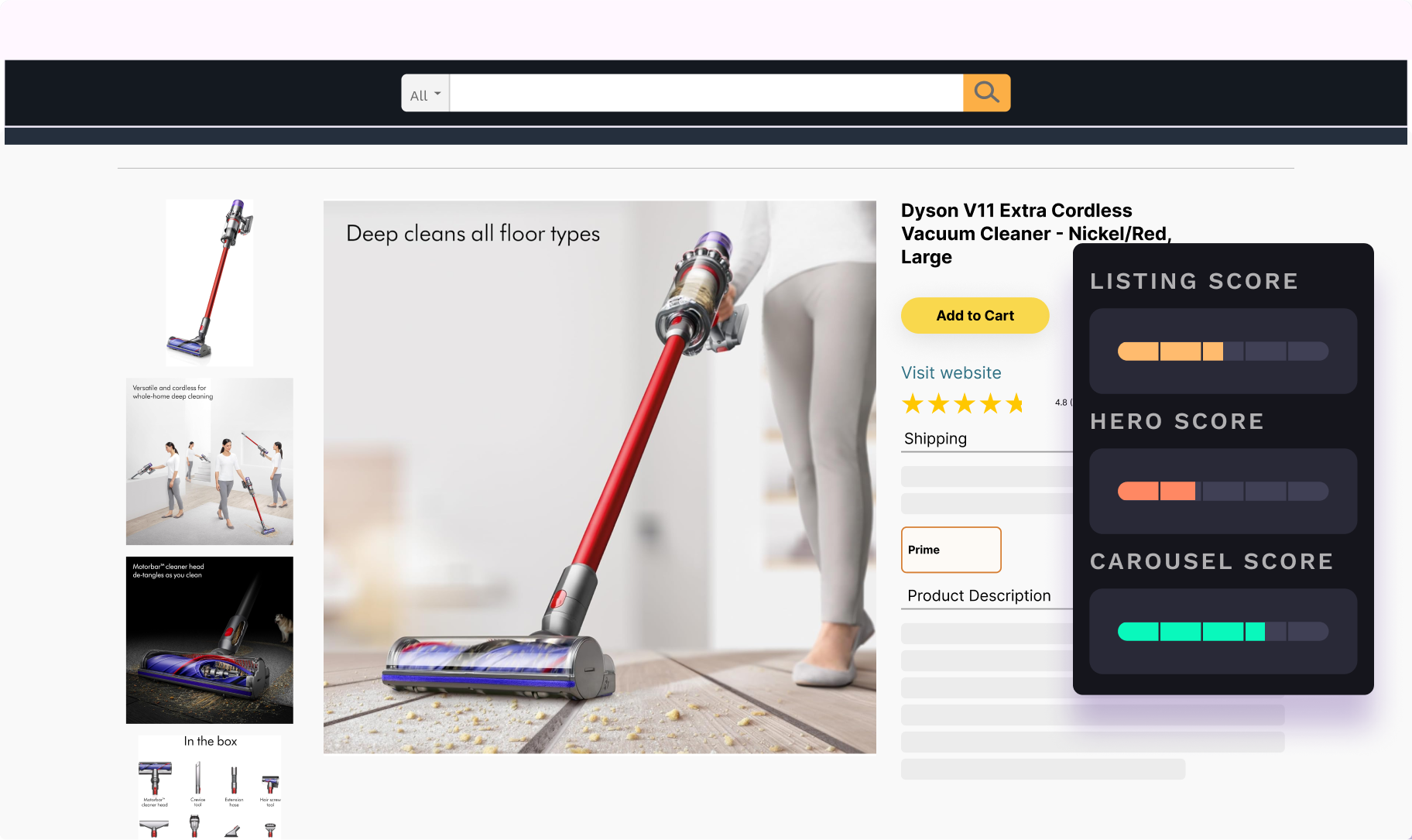1412x840 pixels.
Task: Click the Add to Cart button
Action: [975, 315]
